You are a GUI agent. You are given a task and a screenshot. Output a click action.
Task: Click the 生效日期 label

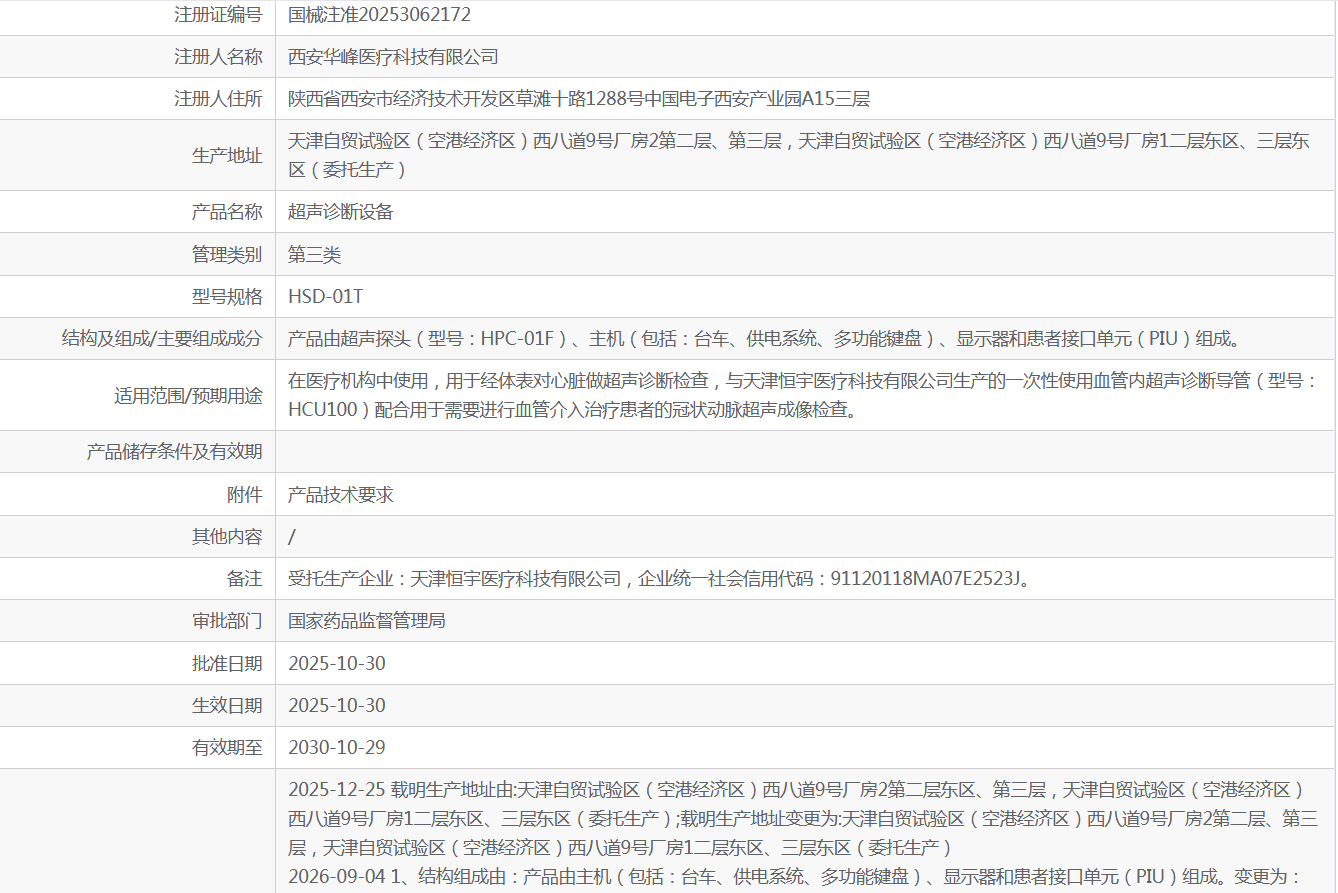[227, 706]
